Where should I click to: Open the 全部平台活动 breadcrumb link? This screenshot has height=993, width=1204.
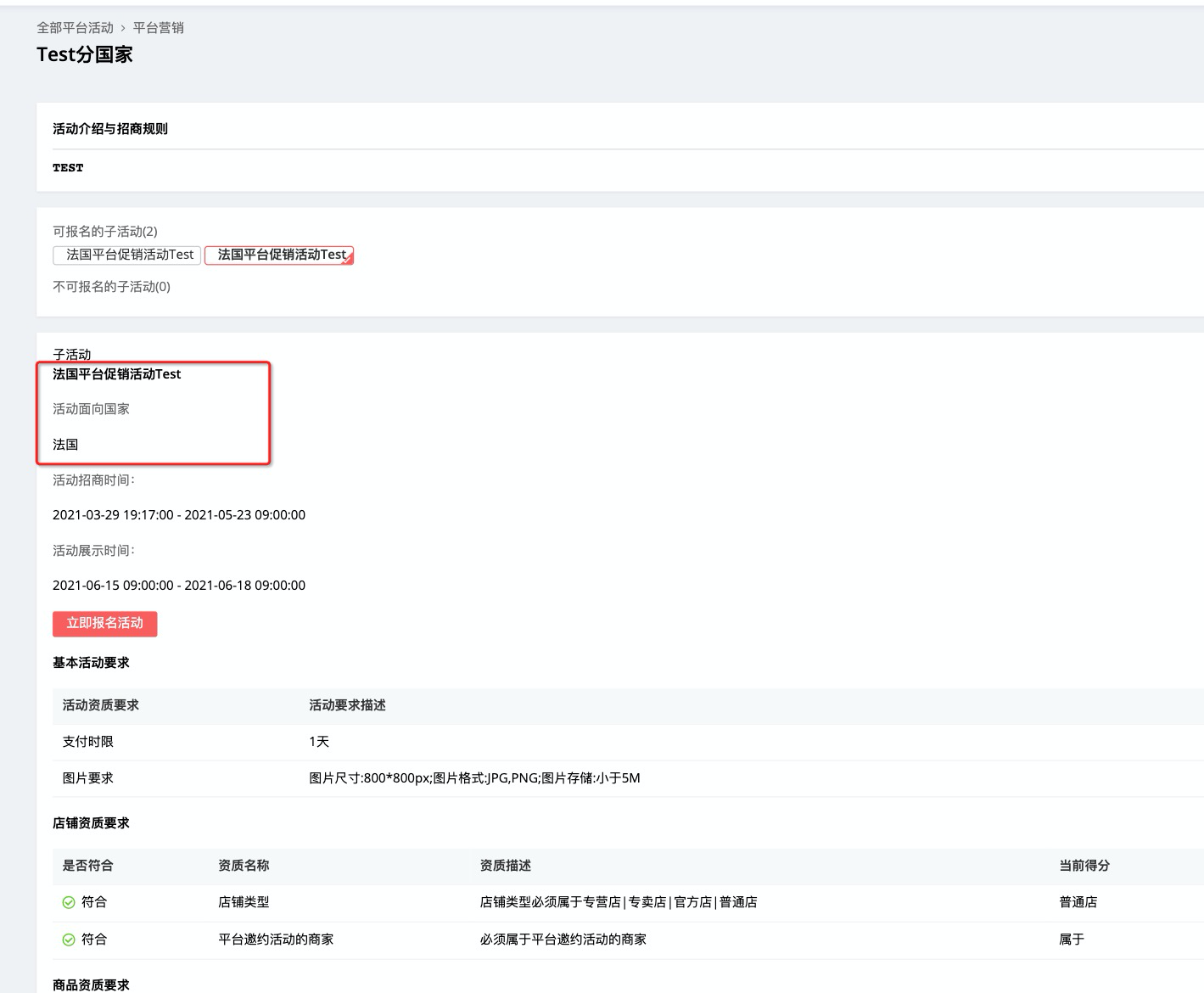coord(75,28)
